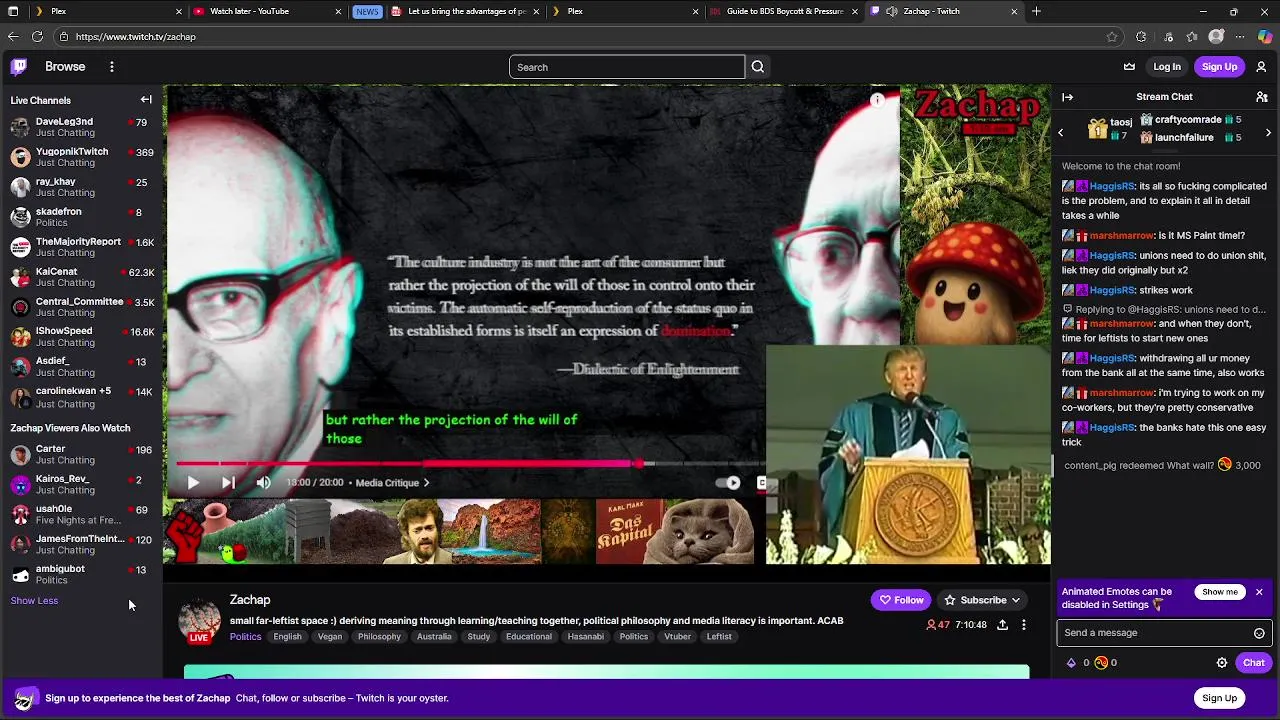Mute the embedded video volume
Screen dimensions: 1280x720
(263, 483)
